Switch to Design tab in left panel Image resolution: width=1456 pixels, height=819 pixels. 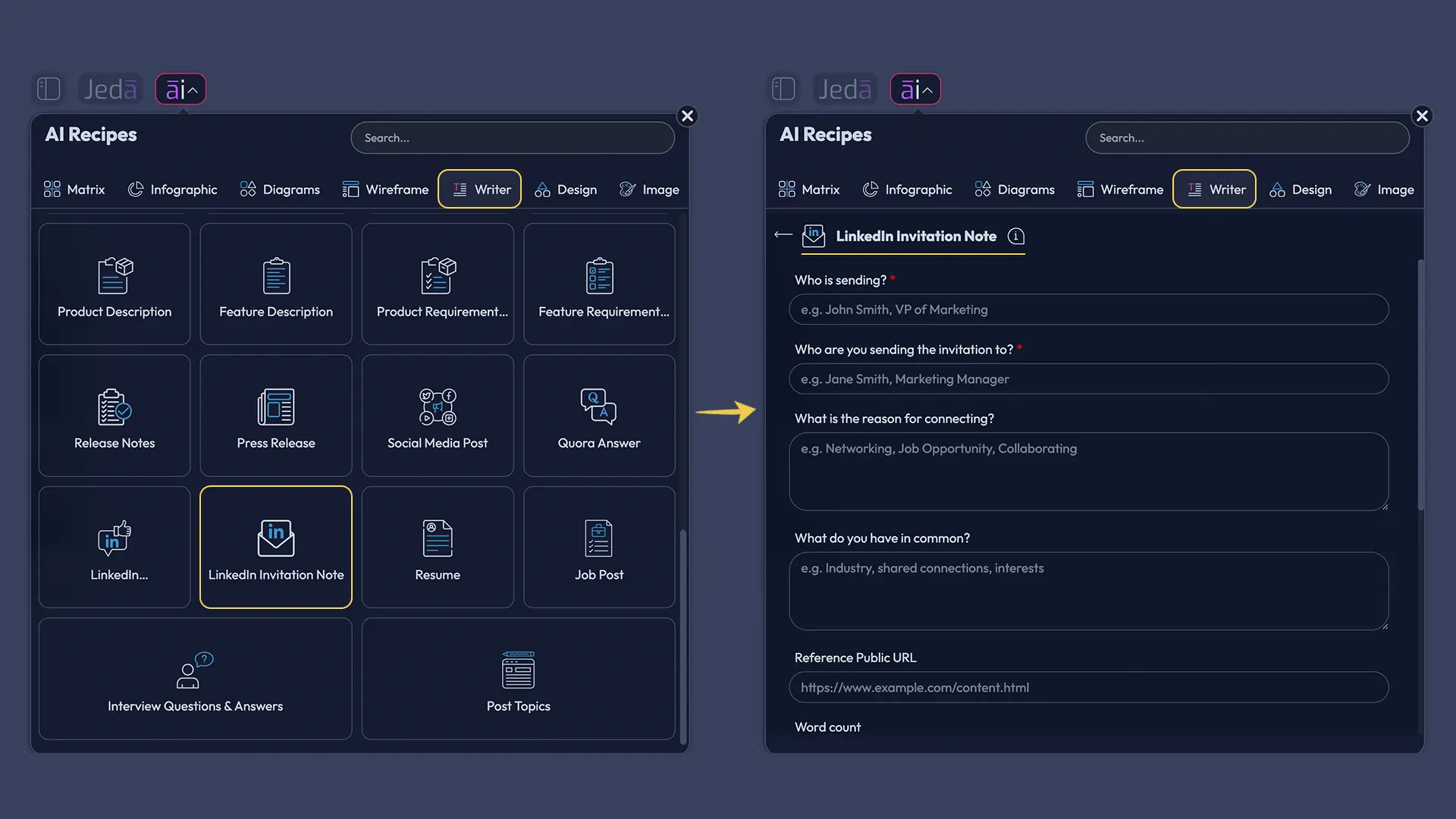tap(566, 189)
